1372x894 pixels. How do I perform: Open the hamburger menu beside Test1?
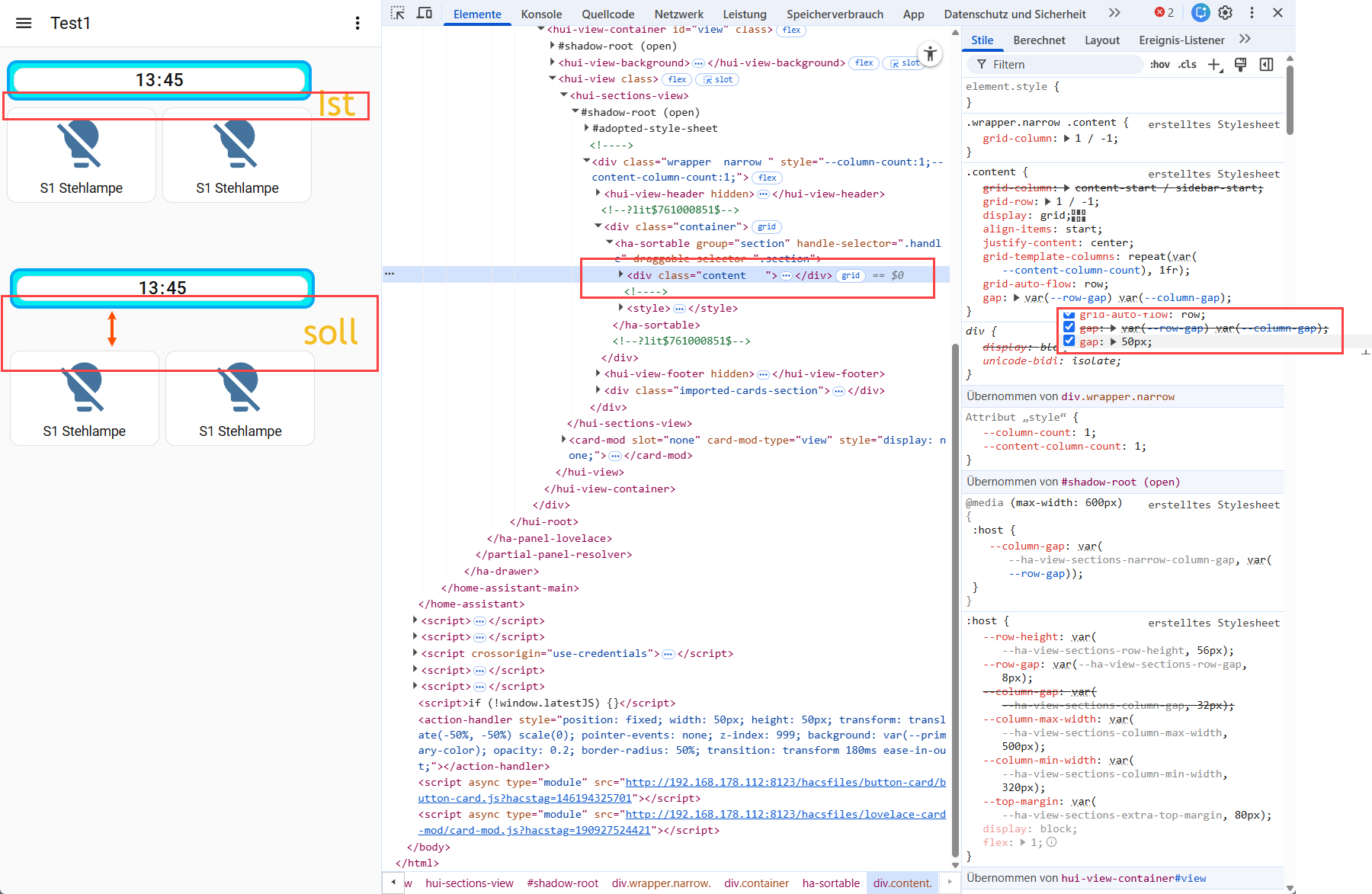[24, 23]
